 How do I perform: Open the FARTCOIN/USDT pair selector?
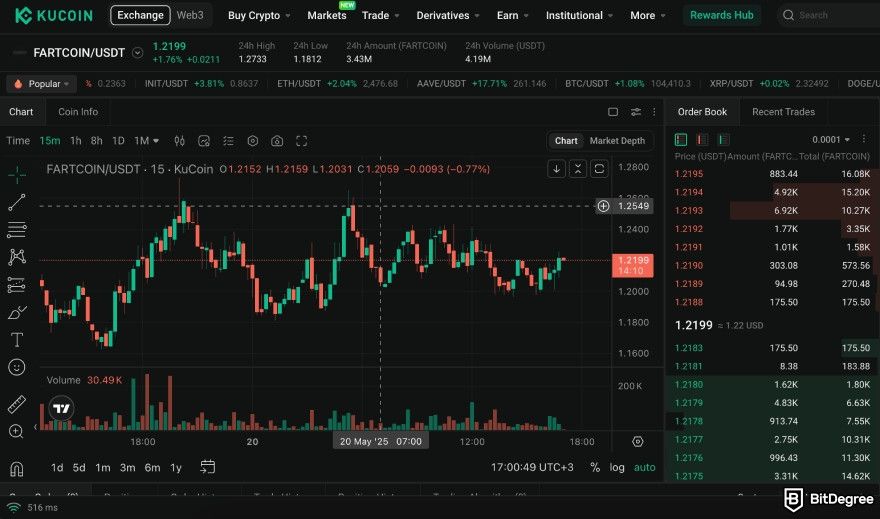[138, 53]
